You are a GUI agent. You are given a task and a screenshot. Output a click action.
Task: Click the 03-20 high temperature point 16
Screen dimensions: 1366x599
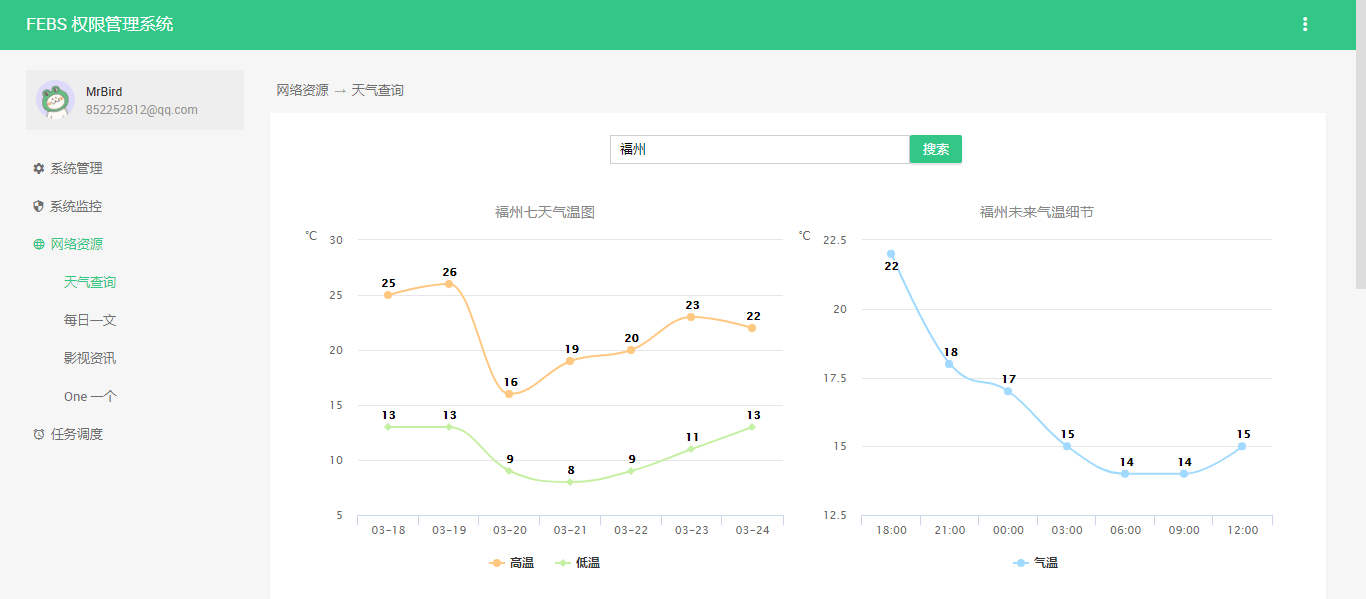[509, 394]
